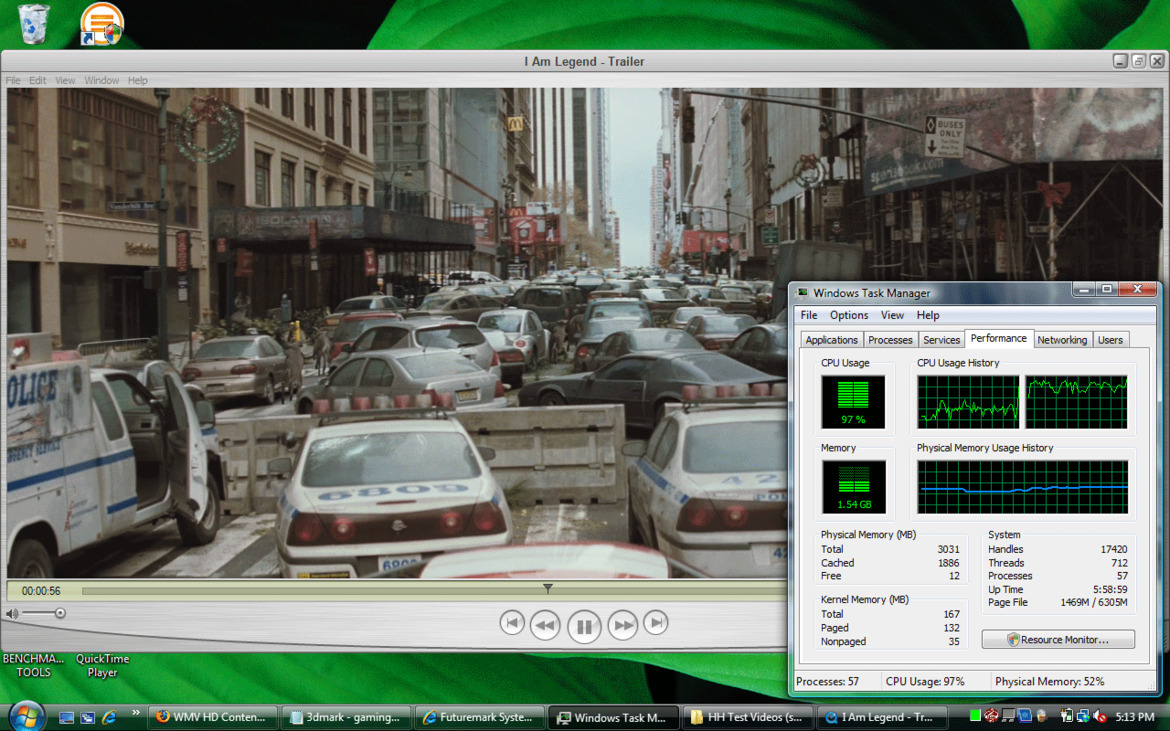The width and height of the screenshot is (1170, 731).
Task: Switch to Futuremark System taskbar button
Action: click(479, 718)
